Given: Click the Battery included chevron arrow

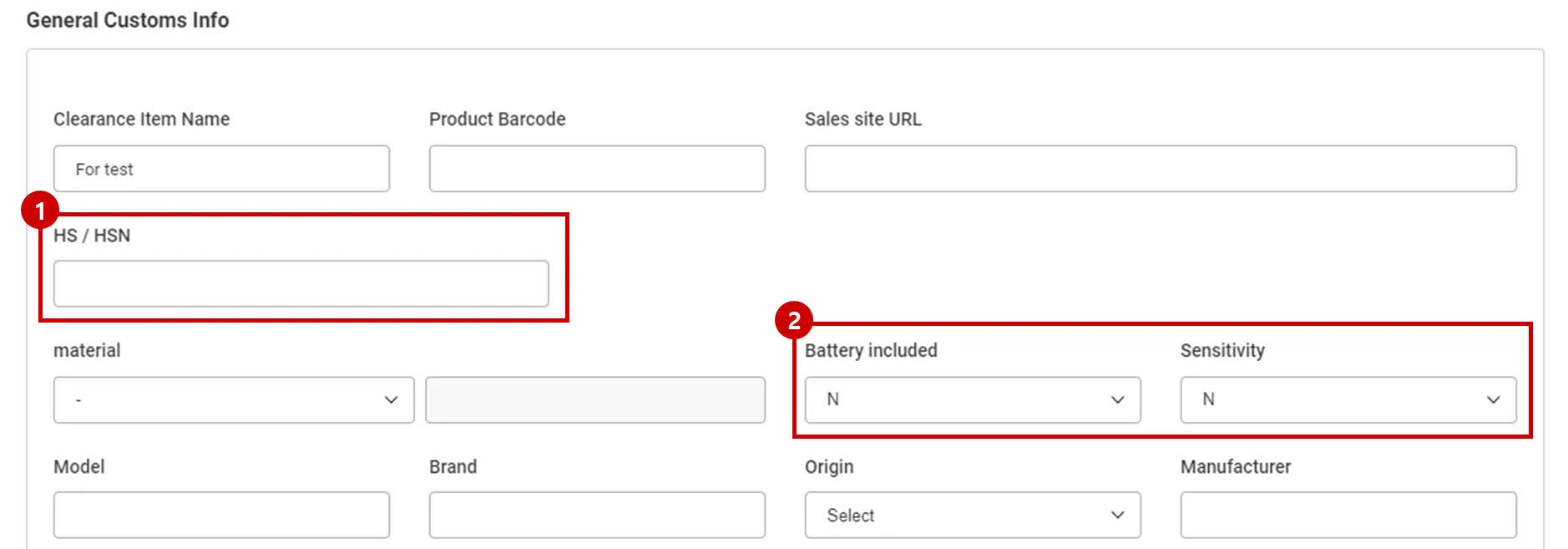Looking at the screenshot, I should 1117,400.
